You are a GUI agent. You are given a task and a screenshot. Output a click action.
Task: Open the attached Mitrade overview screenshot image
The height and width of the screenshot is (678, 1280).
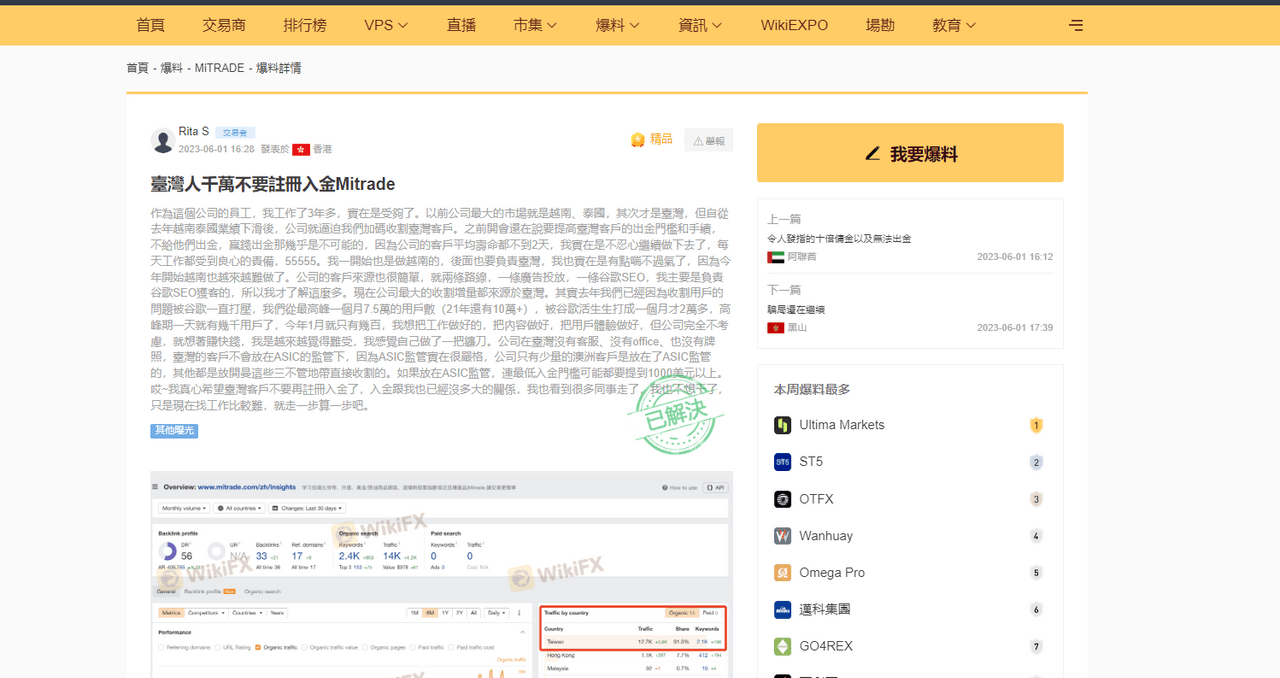click(x=441, y=574)
